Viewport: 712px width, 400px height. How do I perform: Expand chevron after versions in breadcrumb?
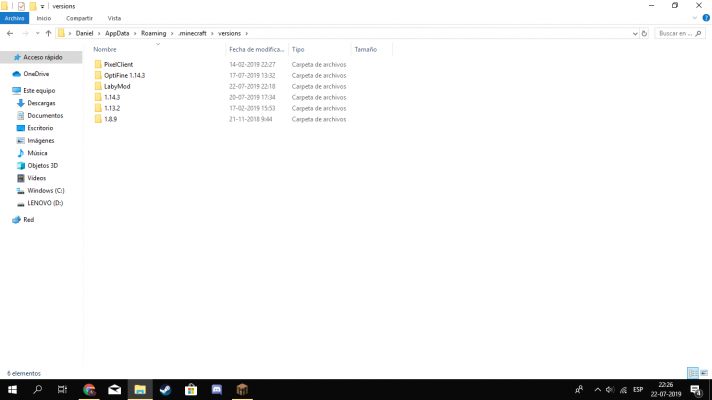click(247, 33)
